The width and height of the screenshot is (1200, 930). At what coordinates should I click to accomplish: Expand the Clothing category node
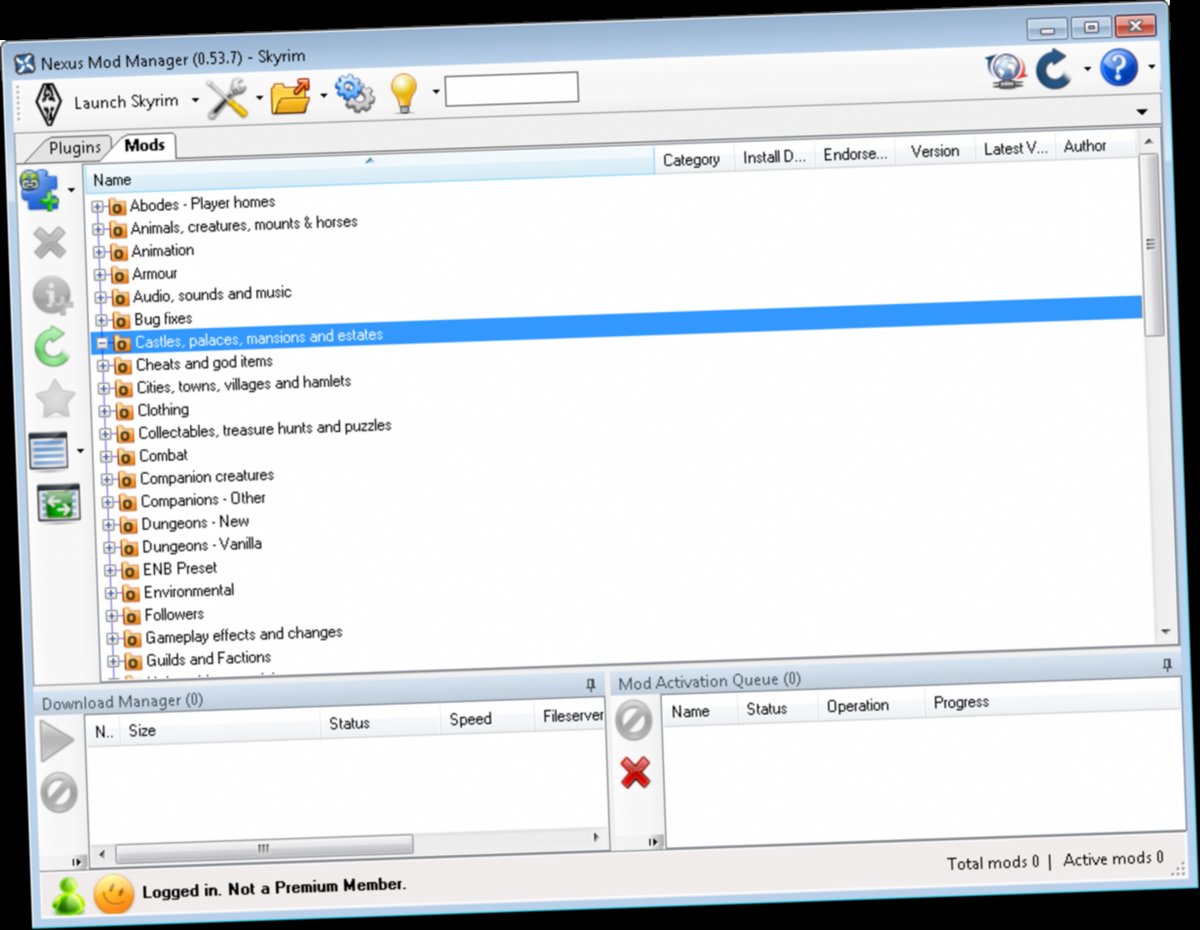tap(104, 411)
